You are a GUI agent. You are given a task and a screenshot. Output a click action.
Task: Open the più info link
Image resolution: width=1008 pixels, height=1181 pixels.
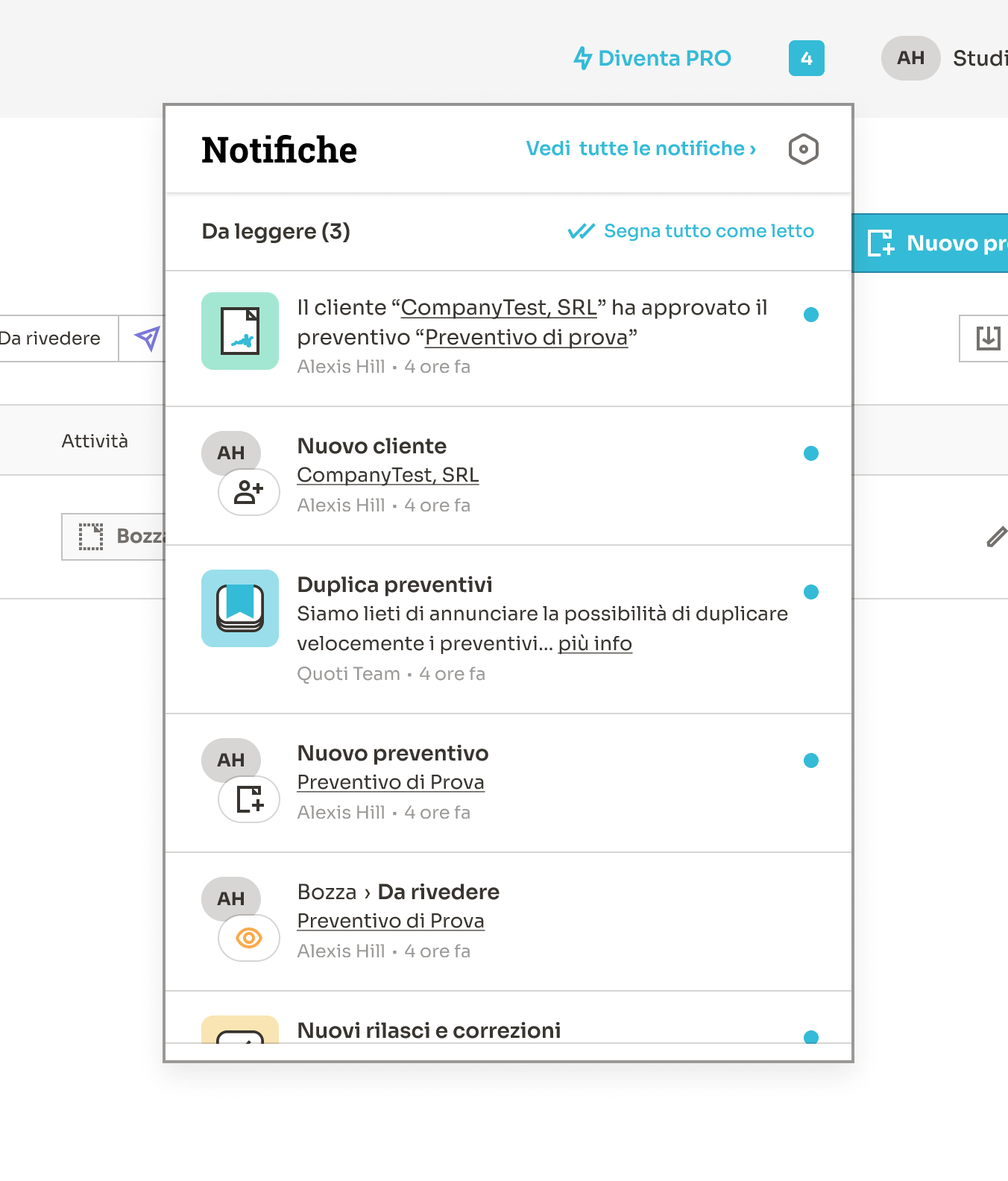click(x=595, y=643)
